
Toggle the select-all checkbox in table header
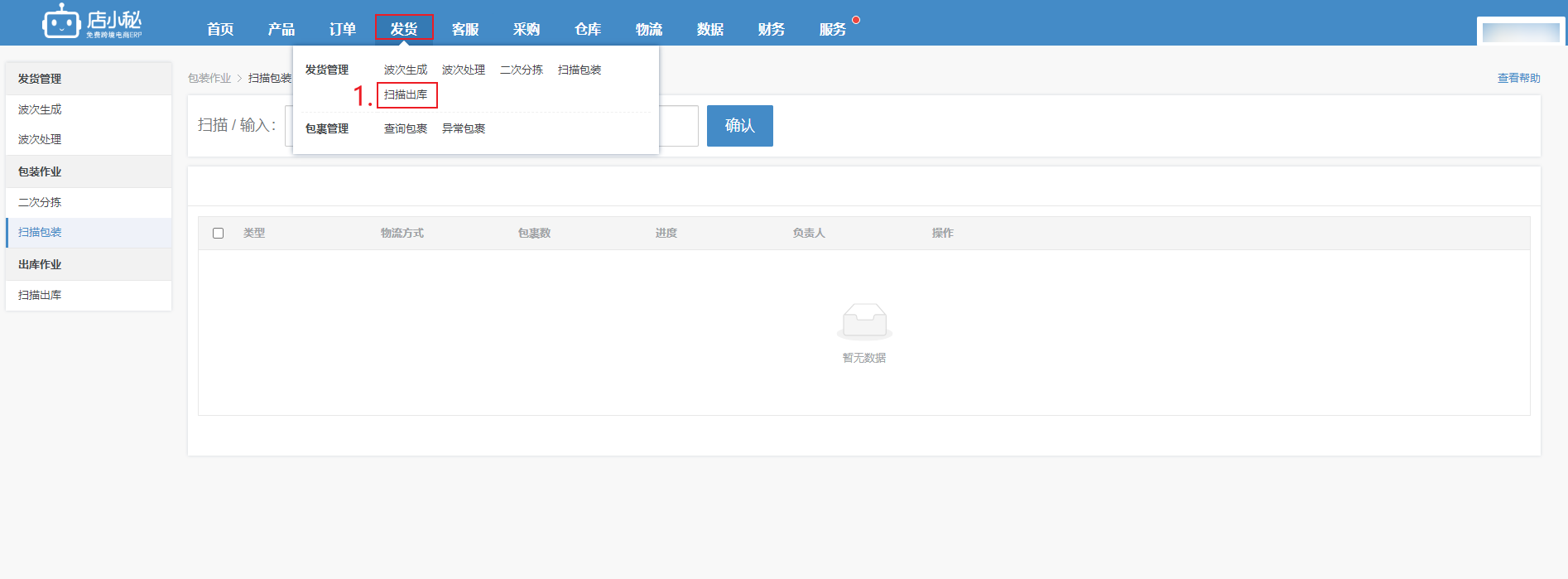tap(219, 234)
